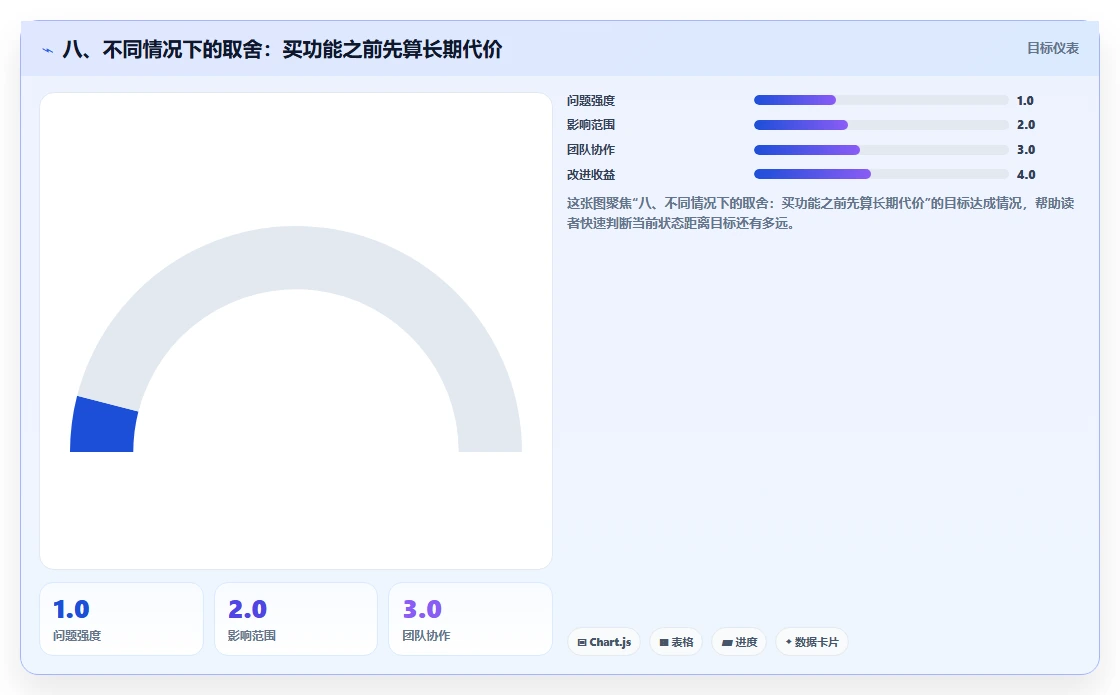This screenshot has width=1120, height=695.
Task: Click the 改进收益 progress bar
Action: click(x=881, y=174)
